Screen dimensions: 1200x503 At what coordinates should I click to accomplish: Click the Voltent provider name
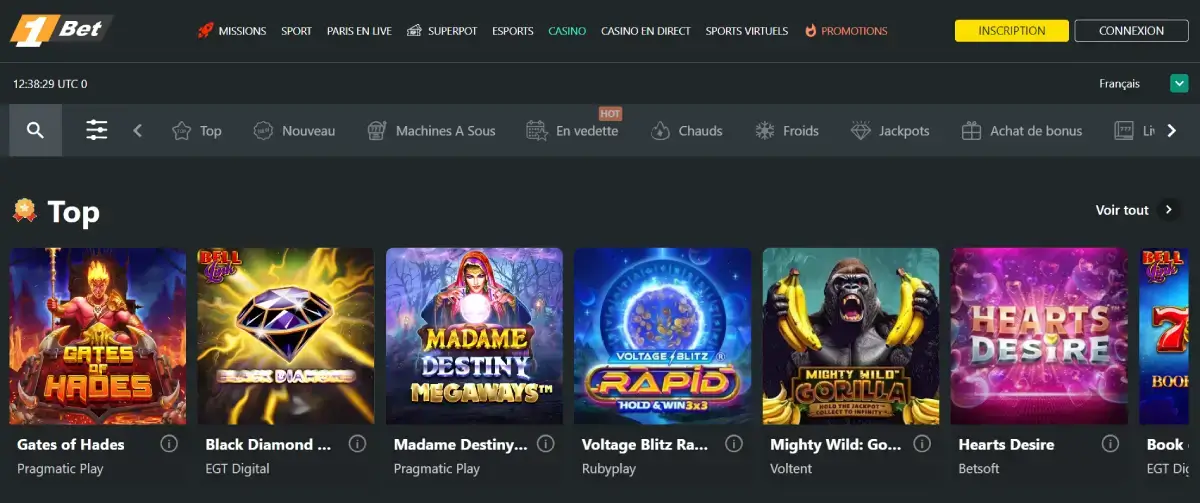[791, 468]
